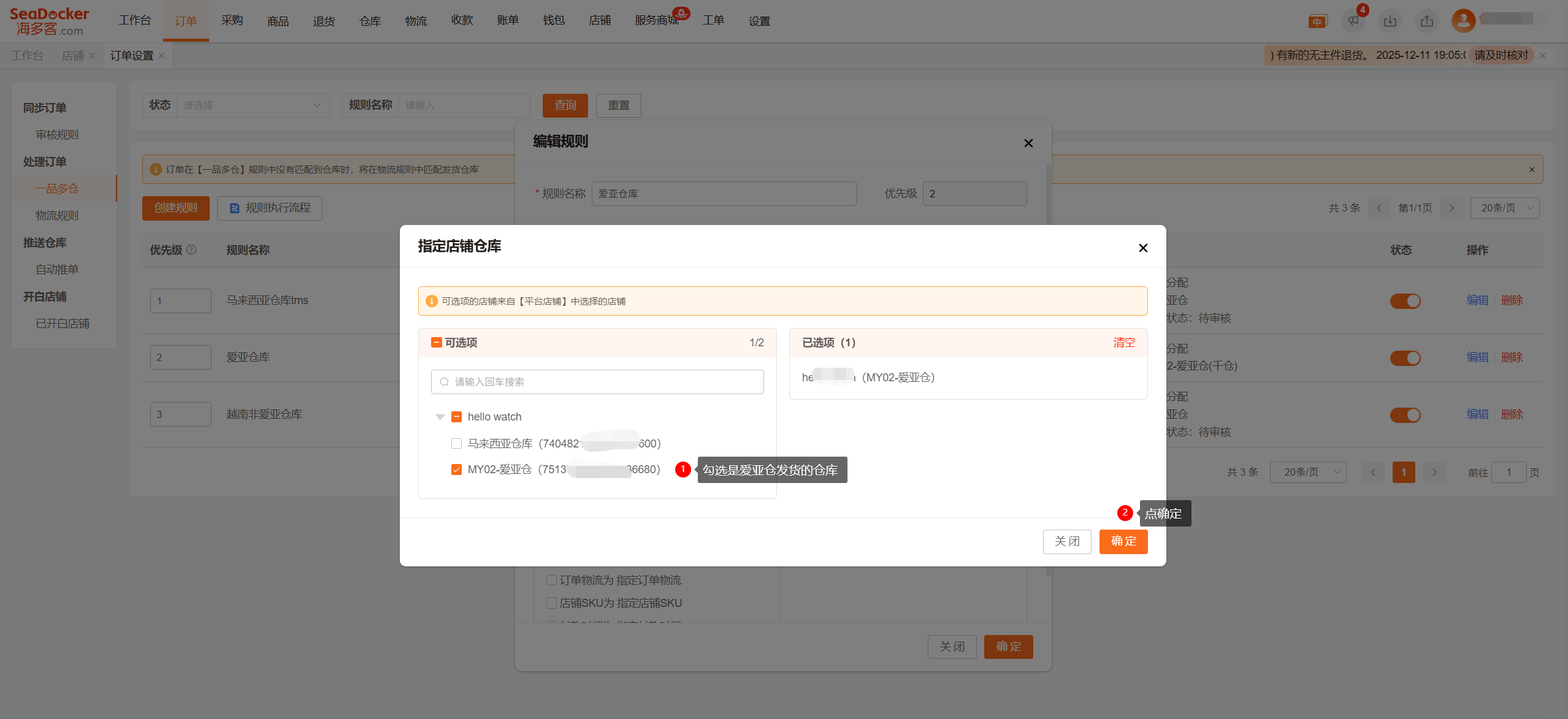Open the 仓库 top menu
The height and width of the screenshot is (719, 1568).
(370, 21)
